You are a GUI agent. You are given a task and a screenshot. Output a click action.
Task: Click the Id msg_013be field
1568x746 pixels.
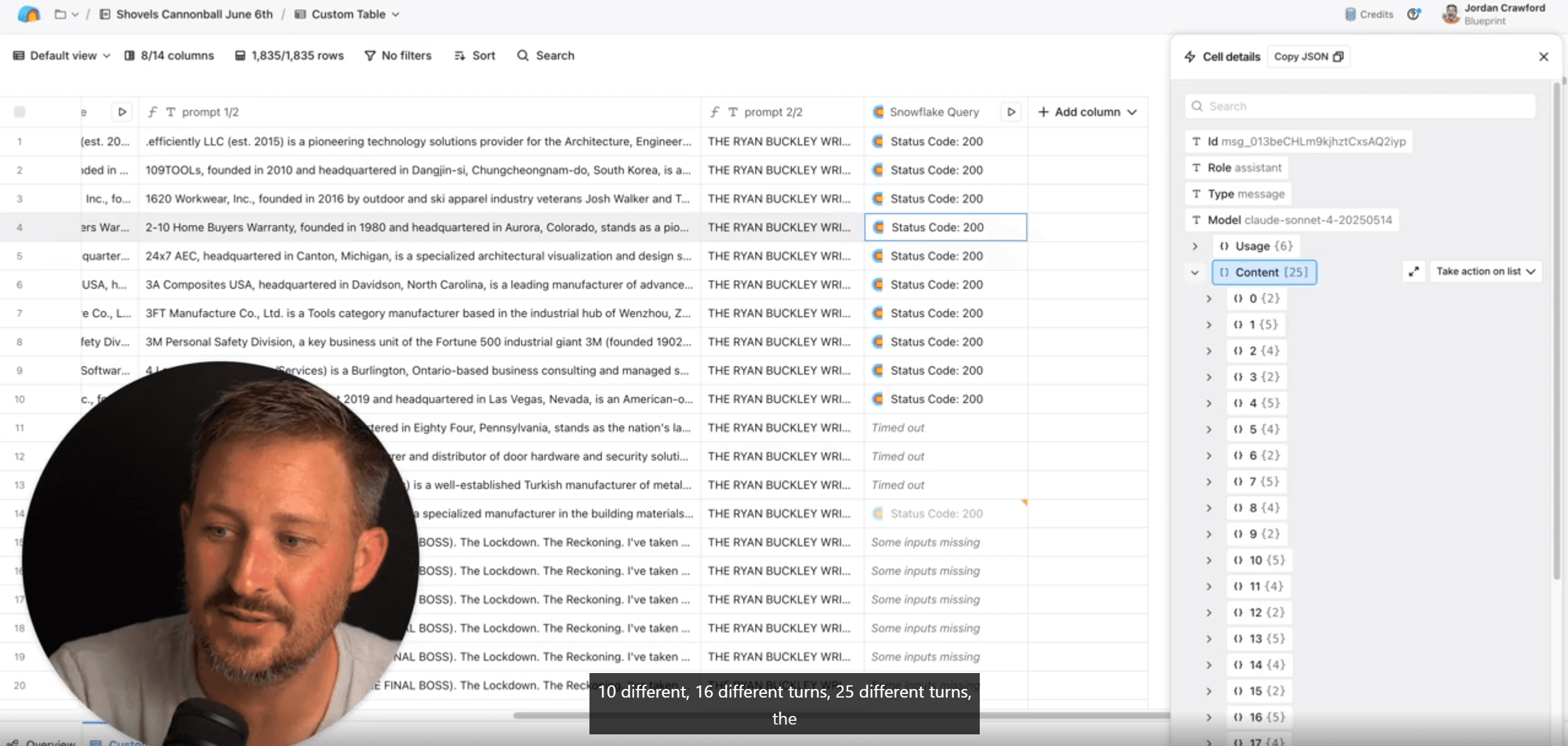pos(1298,142)
